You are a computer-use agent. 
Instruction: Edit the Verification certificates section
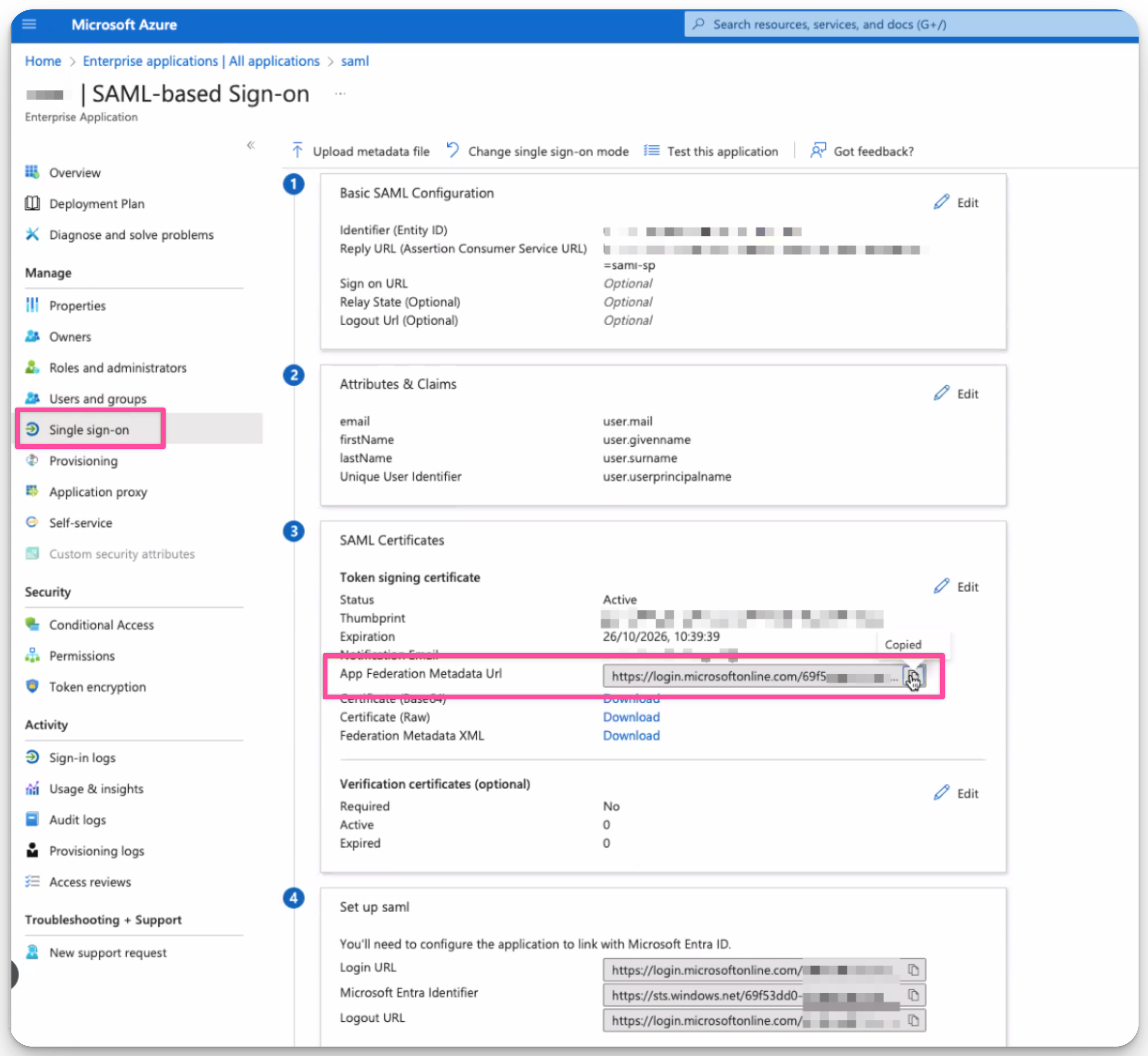956,794
